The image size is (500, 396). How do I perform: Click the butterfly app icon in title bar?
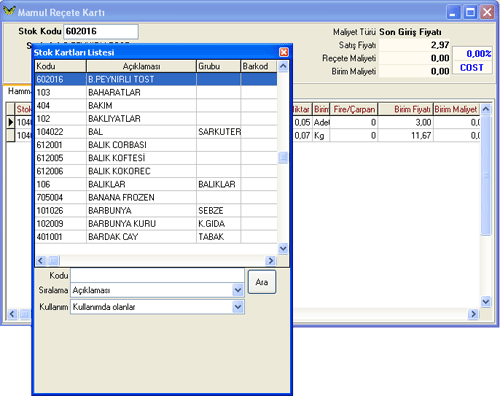[9, 12]
